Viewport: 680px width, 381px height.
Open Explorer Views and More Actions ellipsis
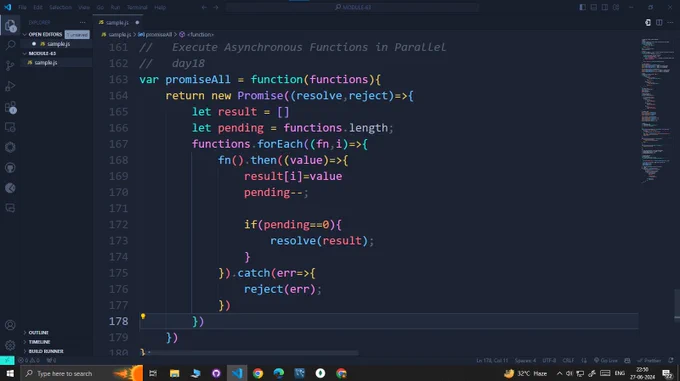pyautogui.click(x=82, y=23)
